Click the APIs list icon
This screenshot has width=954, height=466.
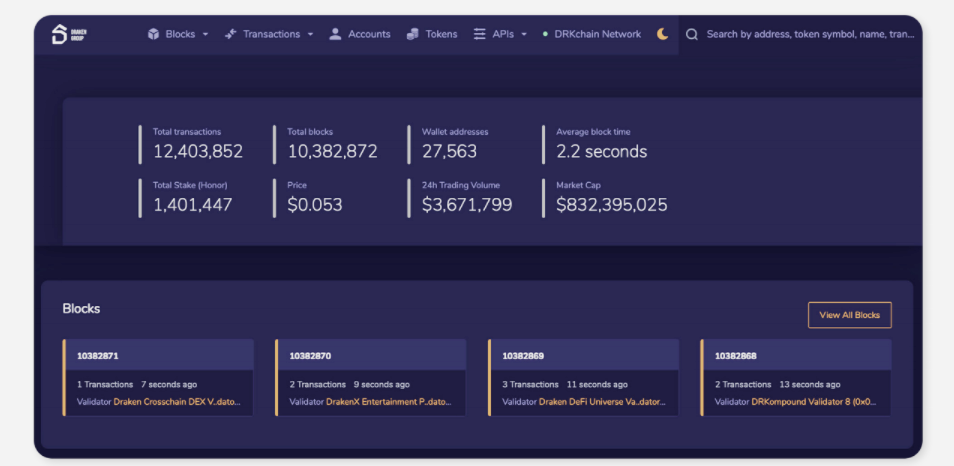pyautogui.click(x=480, y=34)
